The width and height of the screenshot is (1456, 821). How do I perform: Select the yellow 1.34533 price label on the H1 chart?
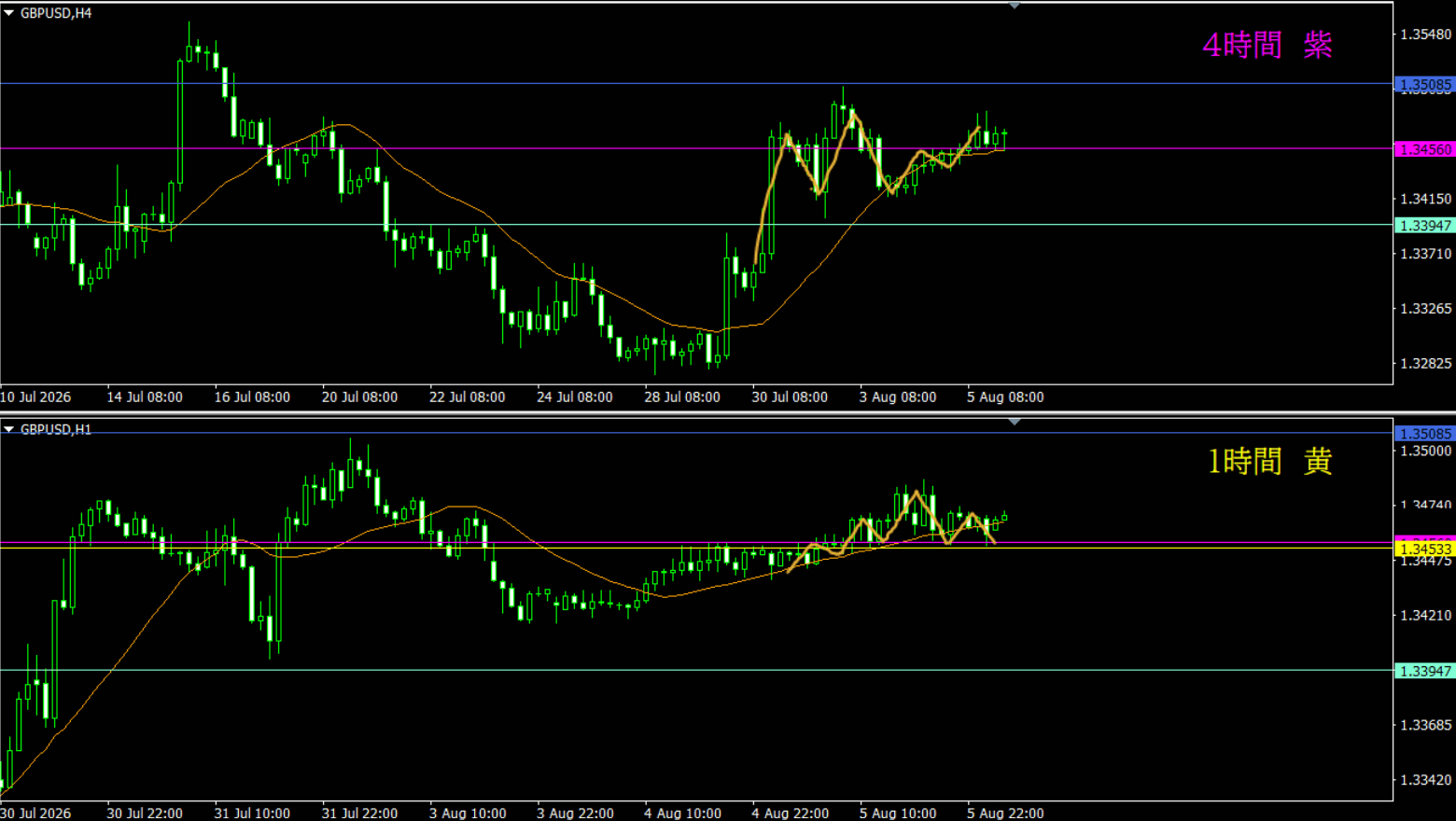point(1425,550)
